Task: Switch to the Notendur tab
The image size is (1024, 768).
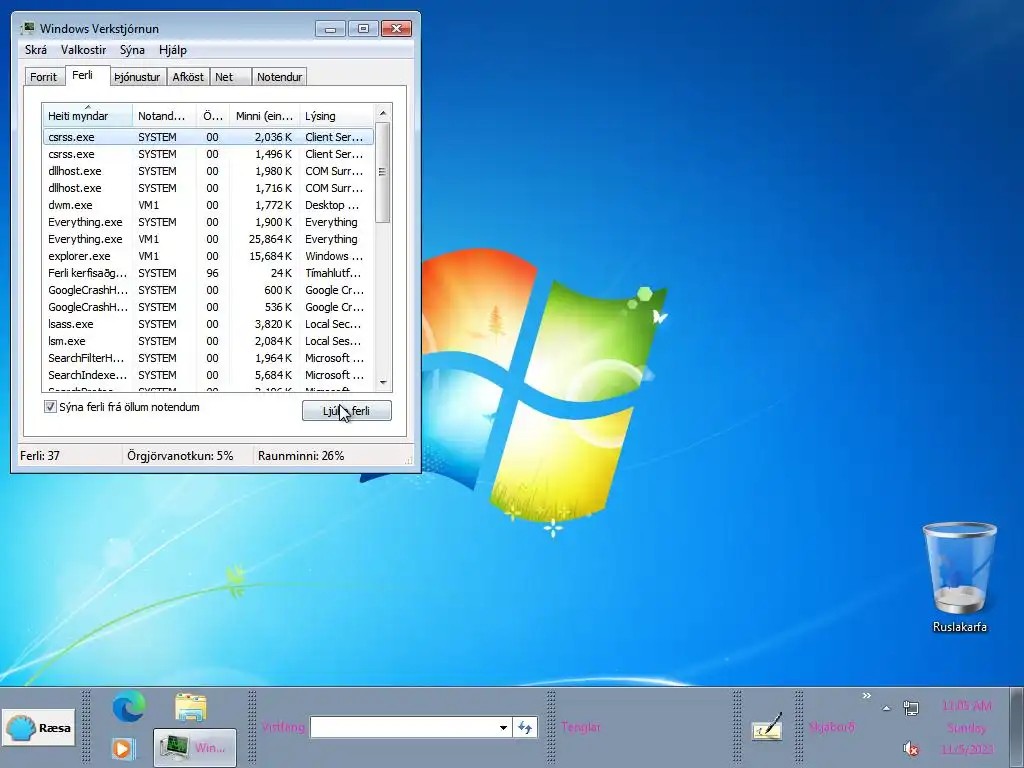Action: pos(280,76)
